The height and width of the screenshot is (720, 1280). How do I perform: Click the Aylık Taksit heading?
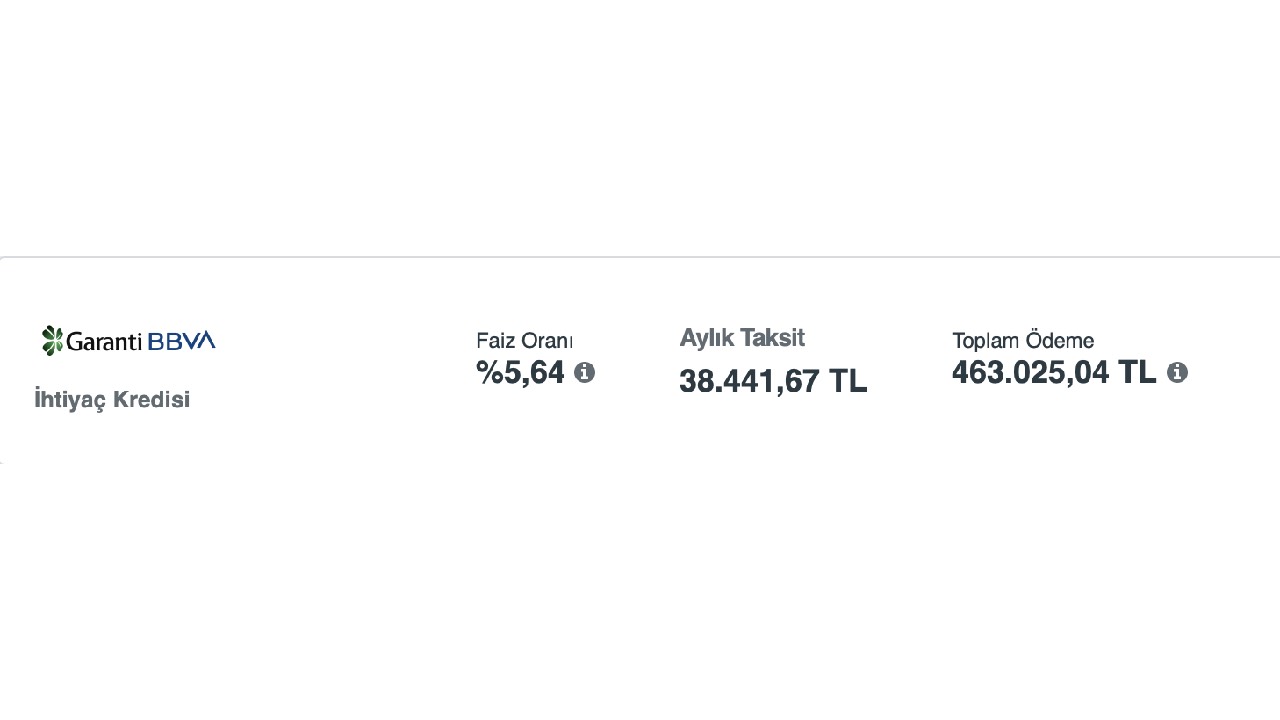[742, 338]
